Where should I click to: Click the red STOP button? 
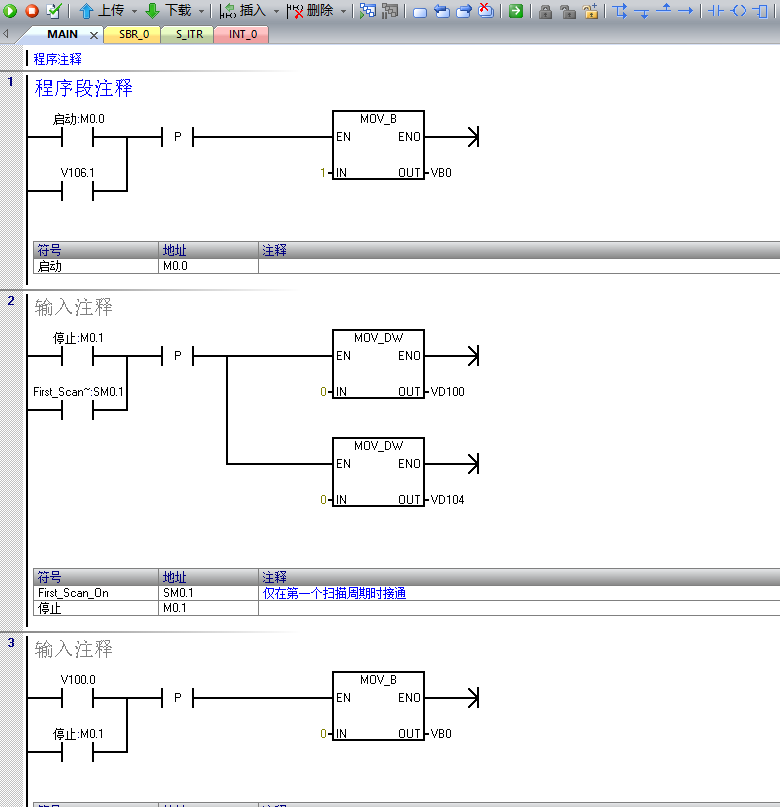tap(31, 11)
